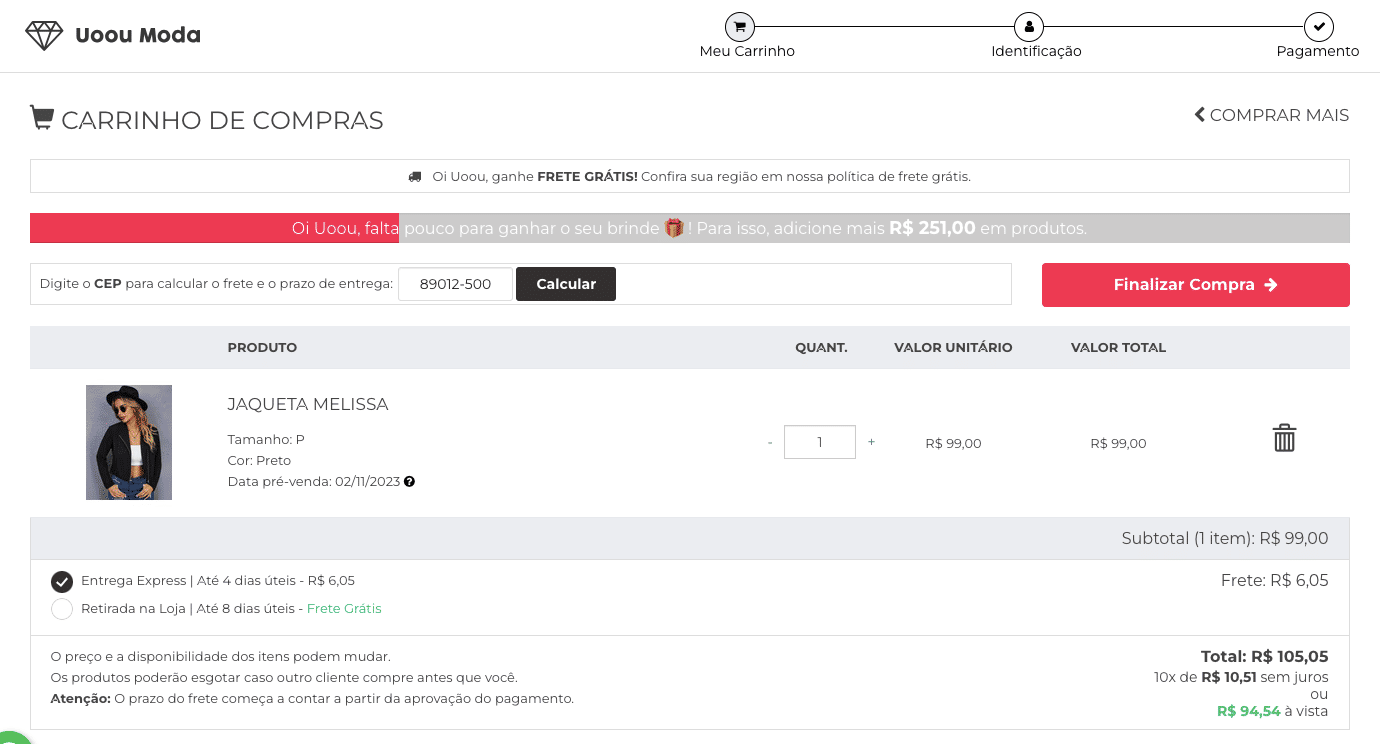Viewport: 1380px width, 744px height.
Task: Click the Carrinho de Compras heading
Action: (x=222, y=120)
